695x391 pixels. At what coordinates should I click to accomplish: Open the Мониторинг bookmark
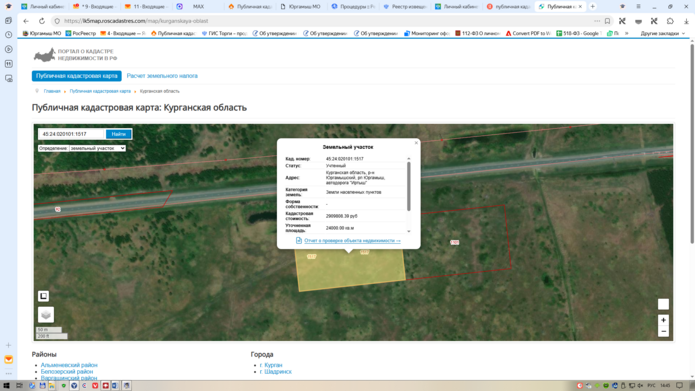pyautogui.click(x=427, y=33)
